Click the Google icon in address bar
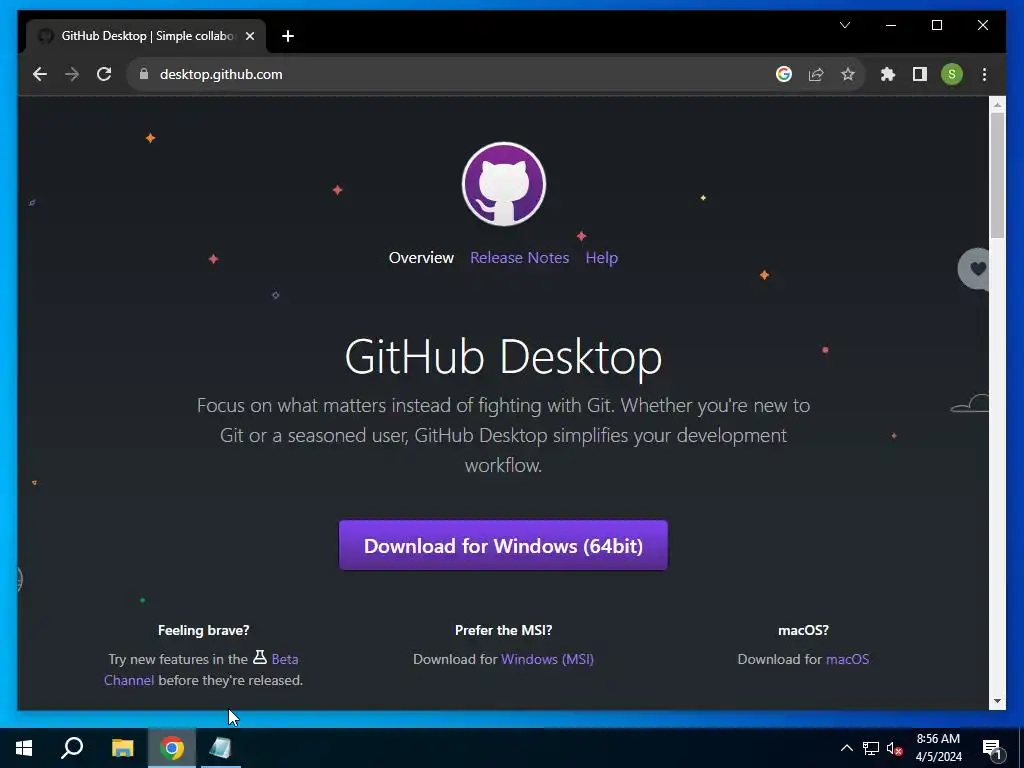Screen dimensions: 1024x768 coord(784,74)
